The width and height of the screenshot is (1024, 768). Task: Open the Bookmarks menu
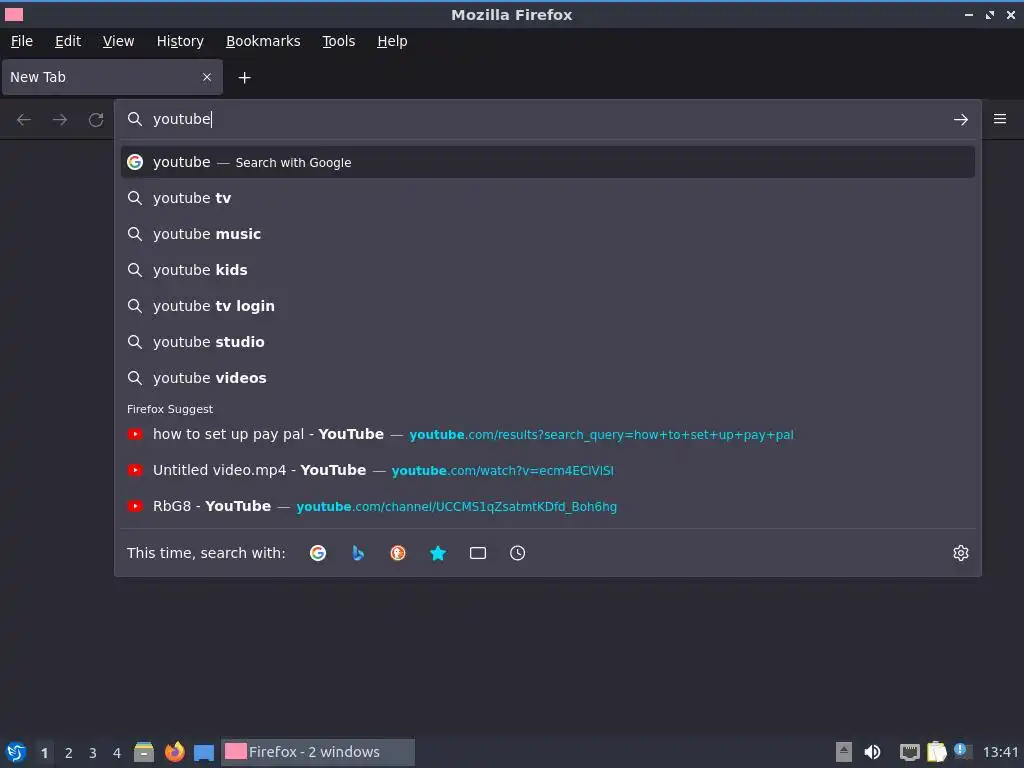[x=263, y=41]
